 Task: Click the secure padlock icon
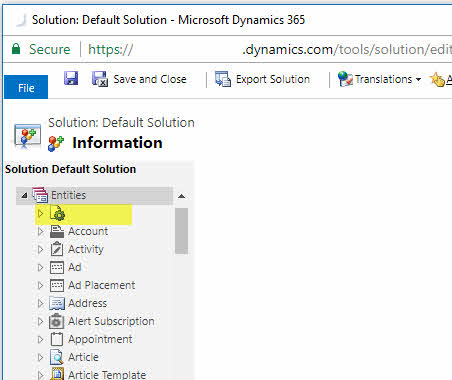pyautogui.click(x=16, y=49)
